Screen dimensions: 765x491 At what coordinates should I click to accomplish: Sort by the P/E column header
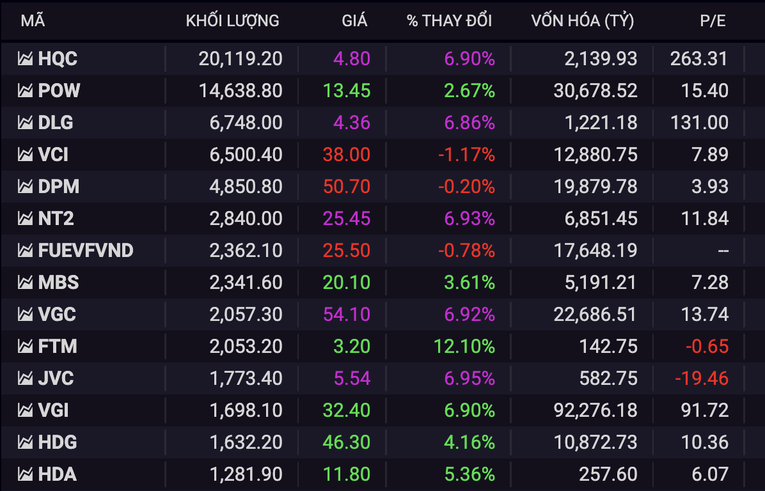(713, 20)
